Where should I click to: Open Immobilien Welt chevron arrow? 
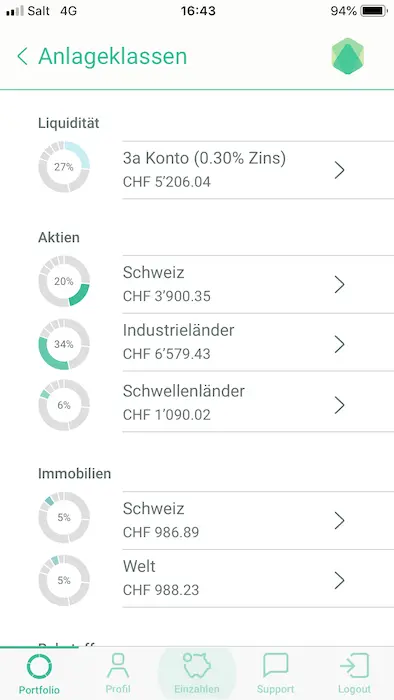pyautogui.click(x=340, y=580)
